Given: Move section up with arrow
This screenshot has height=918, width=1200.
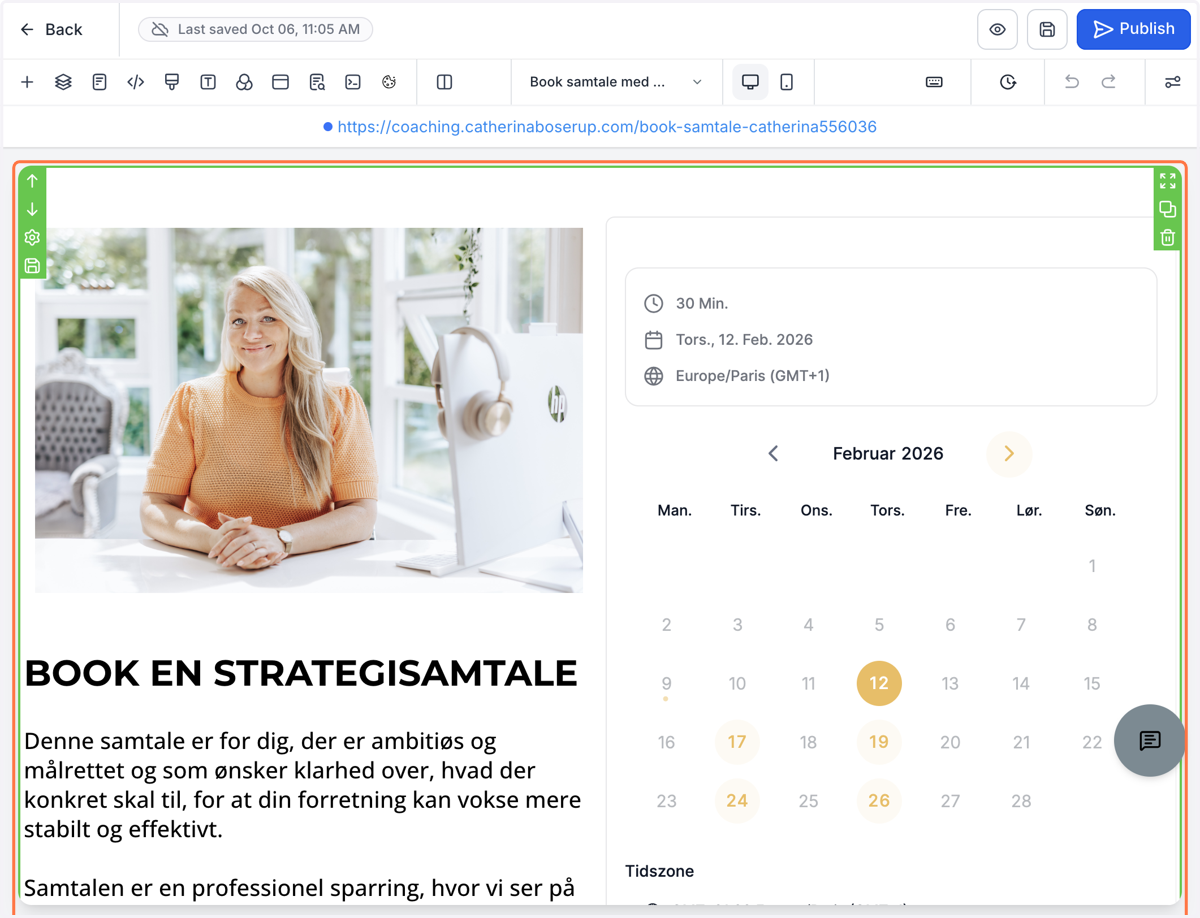Looking at the screenshot, I should click(32, 181).
